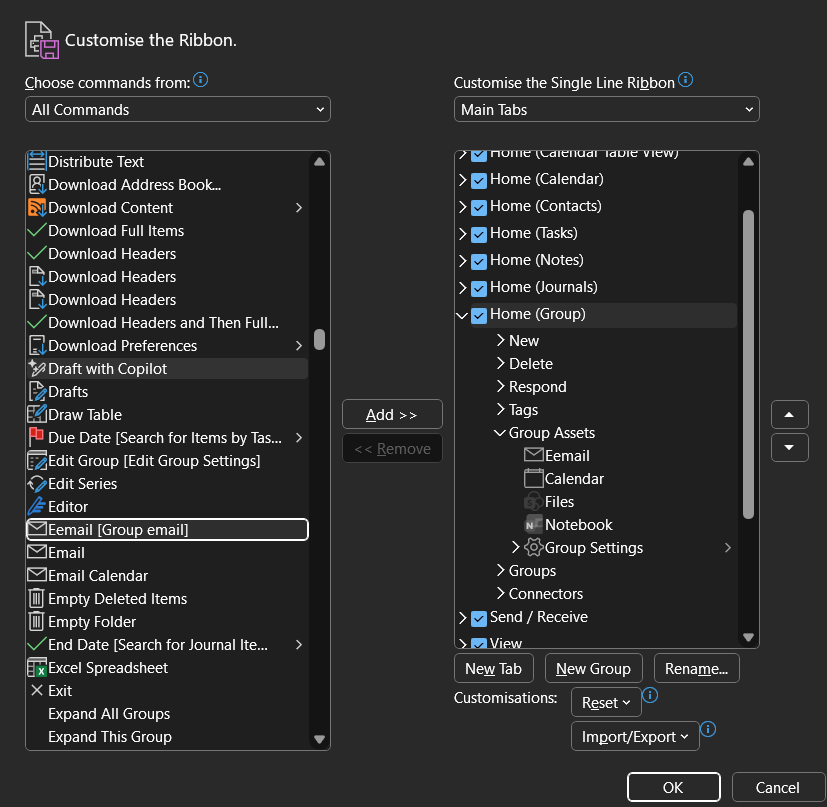Screen dimensions: 827x807
Task: Click the Notebook OneNote icon under Group Assets
Action: click(533, 524)
